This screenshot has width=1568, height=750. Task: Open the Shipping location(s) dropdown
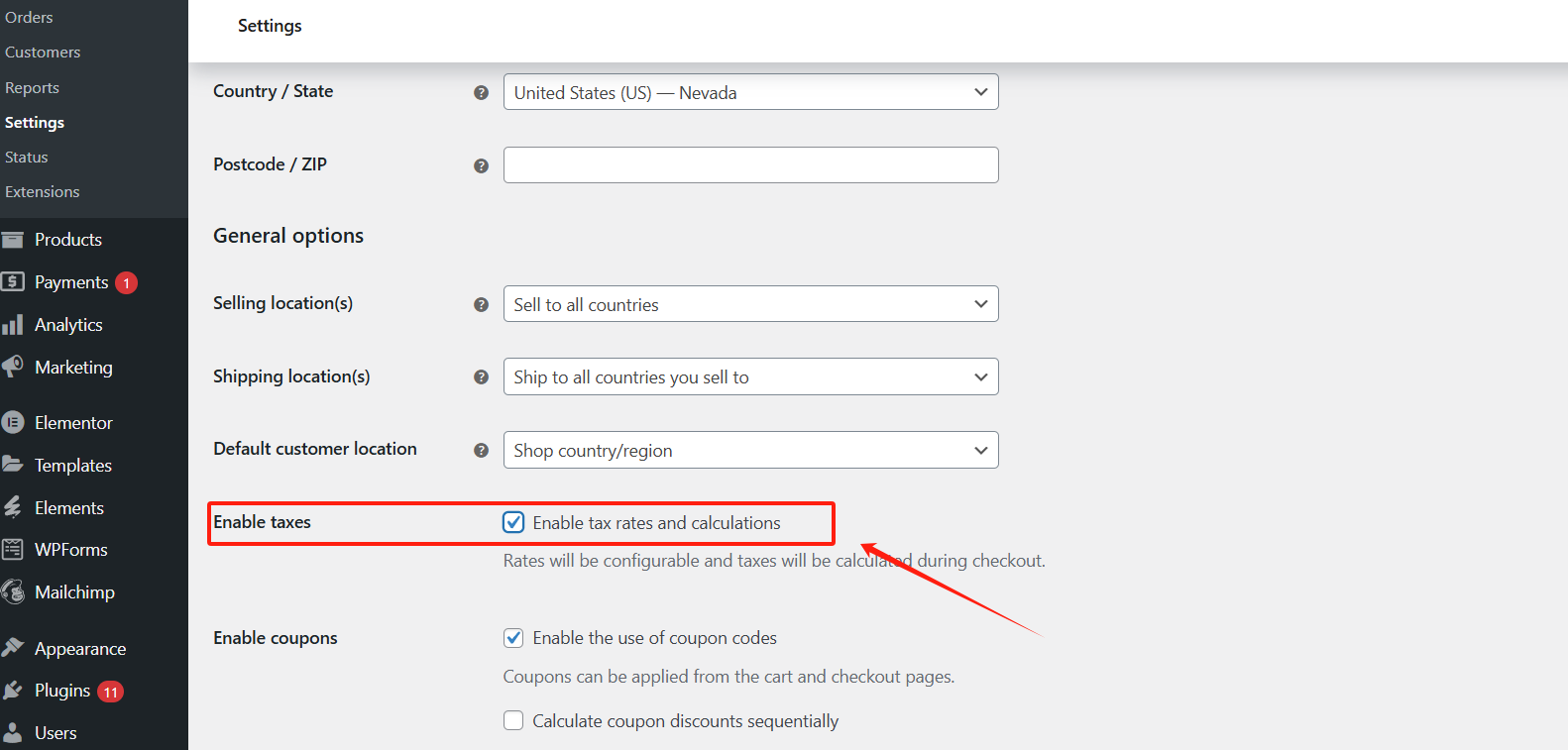(750, 376)
